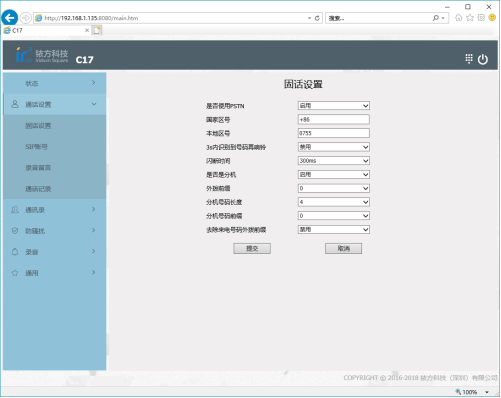The height and width of the screenshot is (398, 501).
Task: Refresh the page using the reload icon
Action: 317,18
